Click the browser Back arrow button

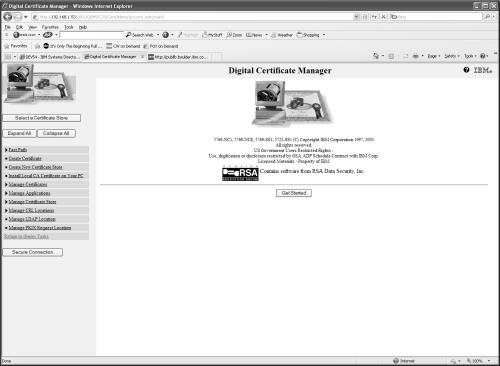pos(7,17)
